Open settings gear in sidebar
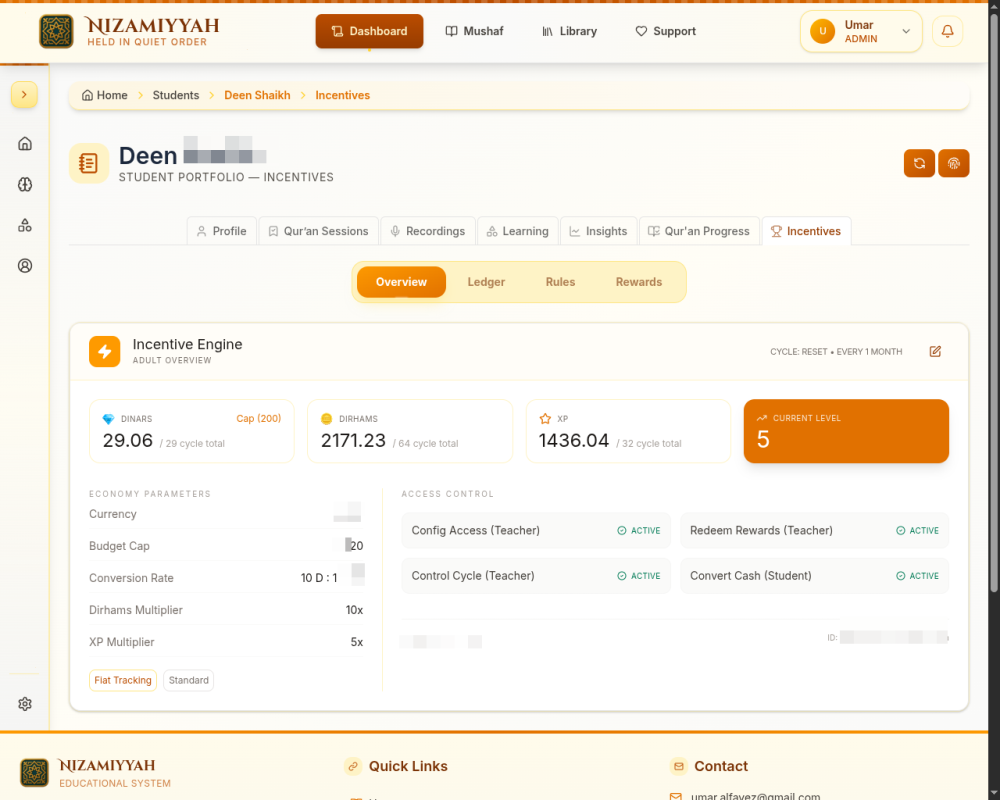Image resolution: width=1000 pixels, height=800 pixels. click(x=25, y=704)
